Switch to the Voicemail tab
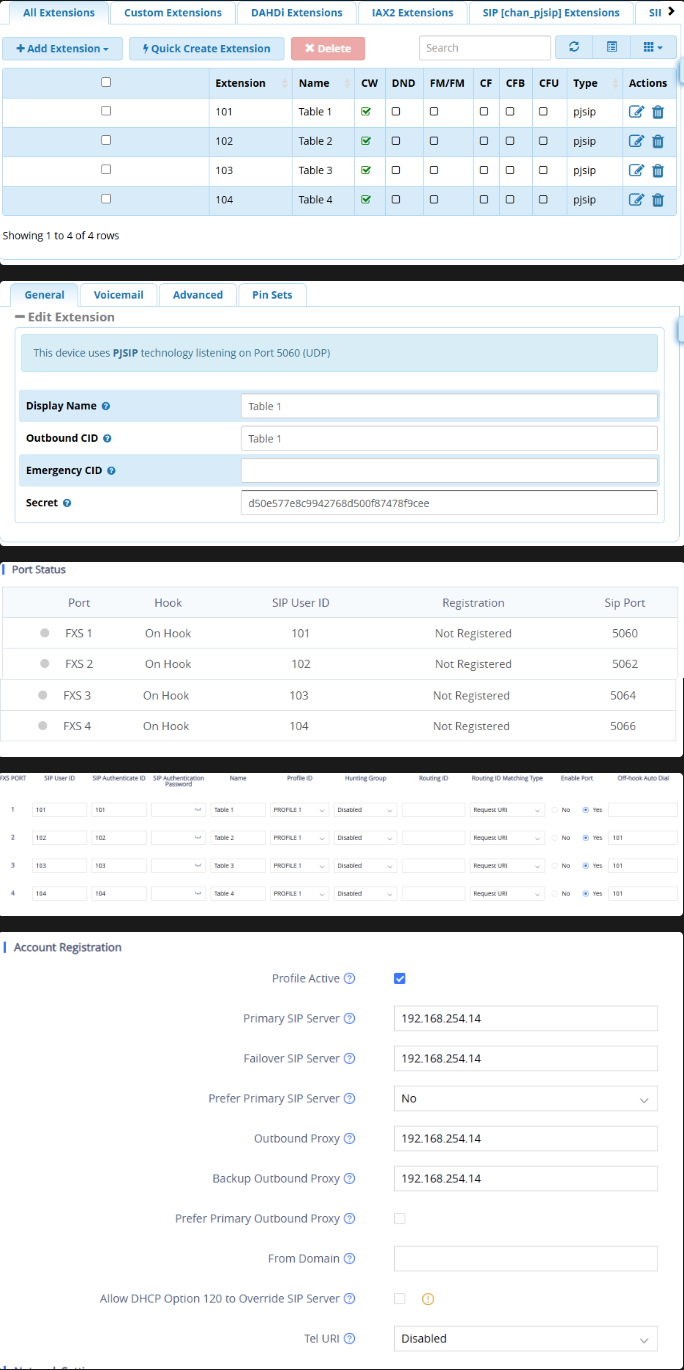 tap(118, 295)
